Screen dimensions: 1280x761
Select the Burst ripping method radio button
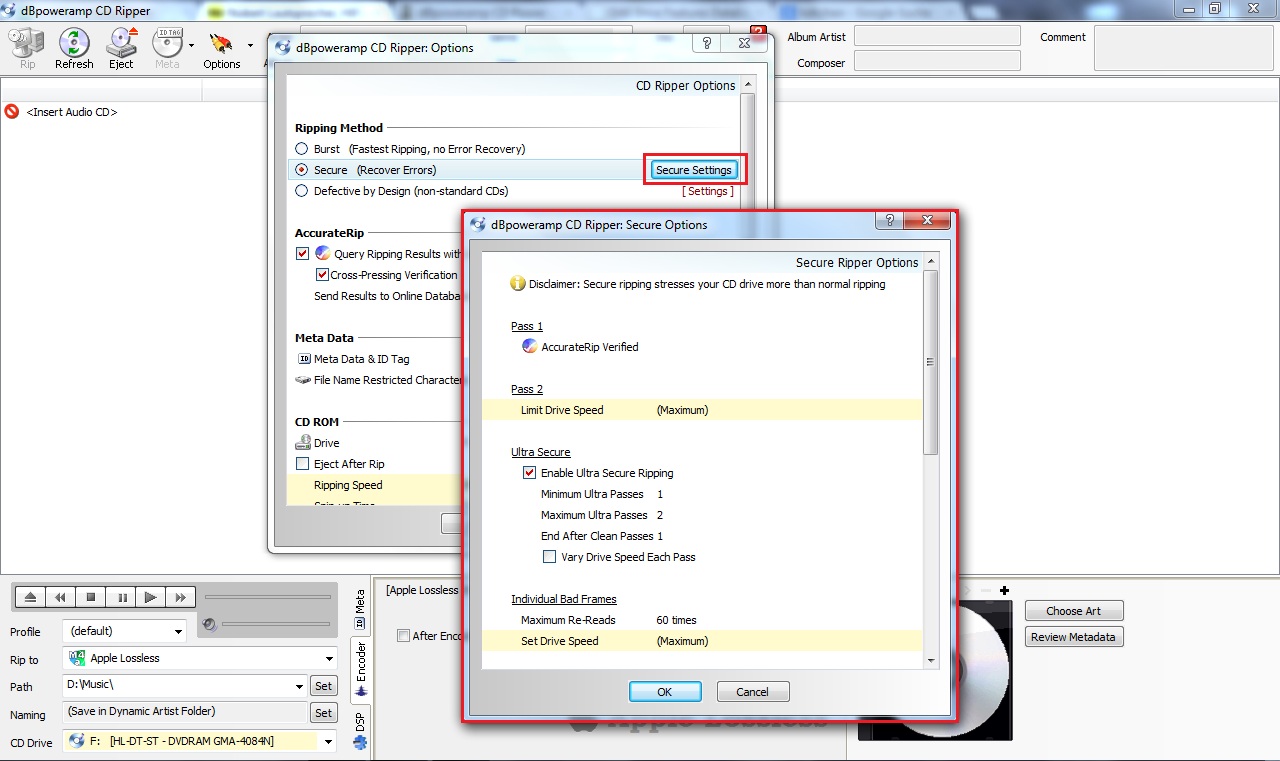[x=302, y=149]
